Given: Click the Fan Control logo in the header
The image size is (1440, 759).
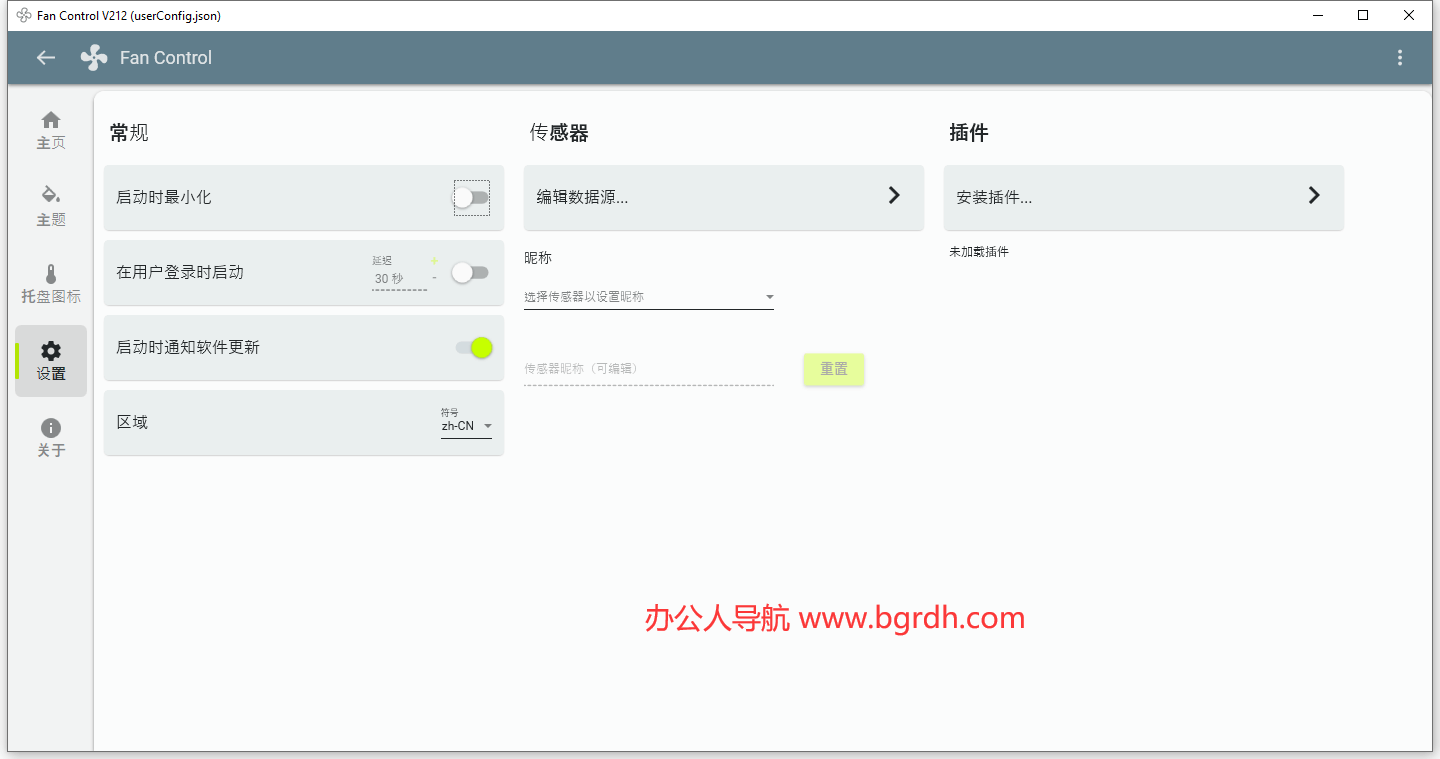Looking at the screenshot, I should (x=93, y=57).
